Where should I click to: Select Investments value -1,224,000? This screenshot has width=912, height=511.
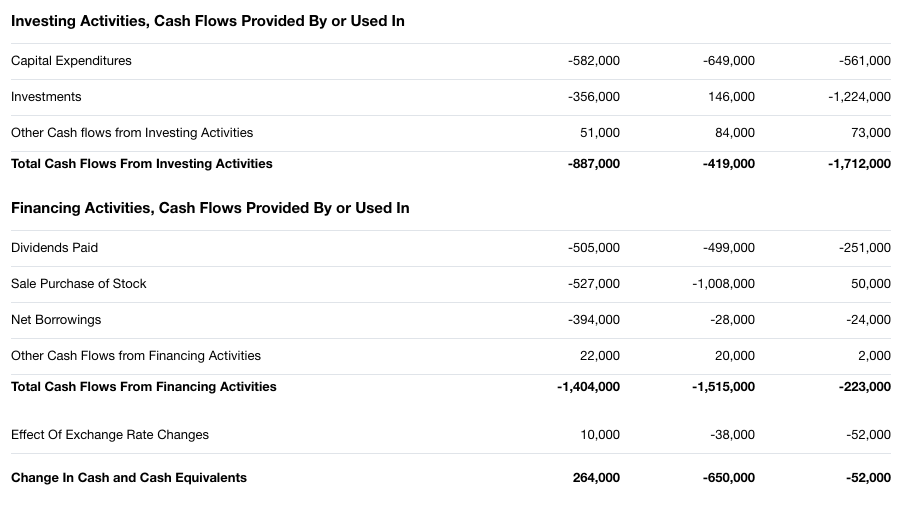pos(859,97)
